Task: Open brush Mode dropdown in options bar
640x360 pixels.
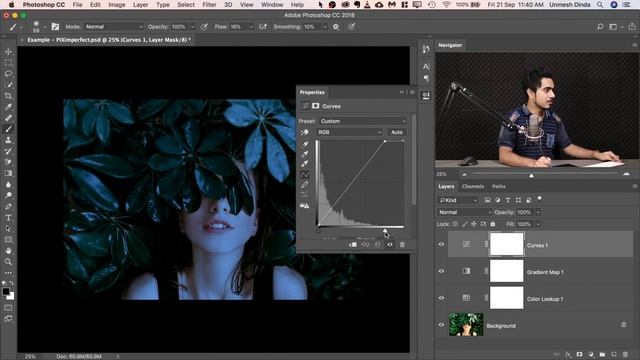Action: coord(113,27)
